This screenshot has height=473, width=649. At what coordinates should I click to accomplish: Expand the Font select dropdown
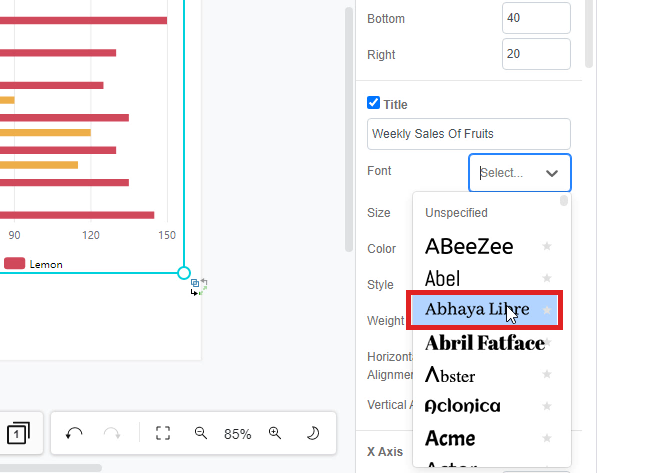(520, 173)
